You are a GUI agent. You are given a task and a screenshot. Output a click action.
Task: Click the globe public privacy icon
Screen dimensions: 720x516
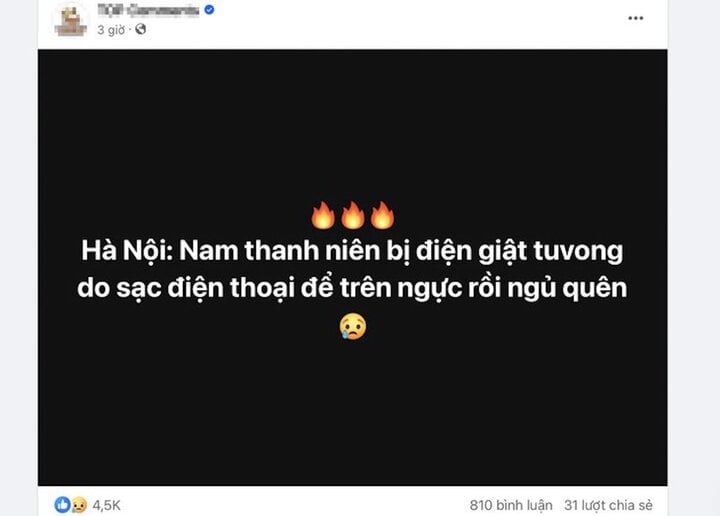[x=141, y=29]
